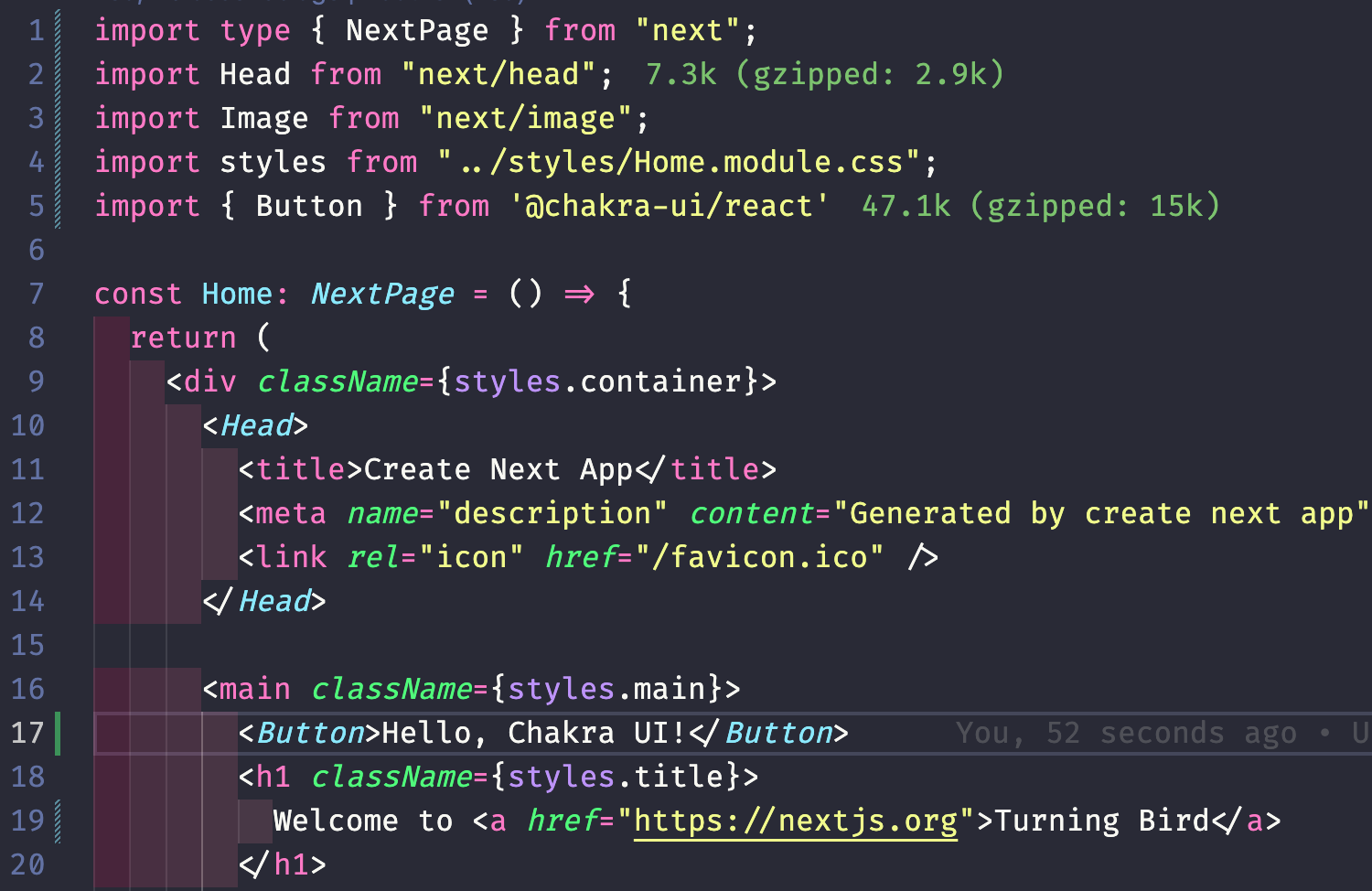
Task: Click the closing Head tag
Action: point(264,601)
